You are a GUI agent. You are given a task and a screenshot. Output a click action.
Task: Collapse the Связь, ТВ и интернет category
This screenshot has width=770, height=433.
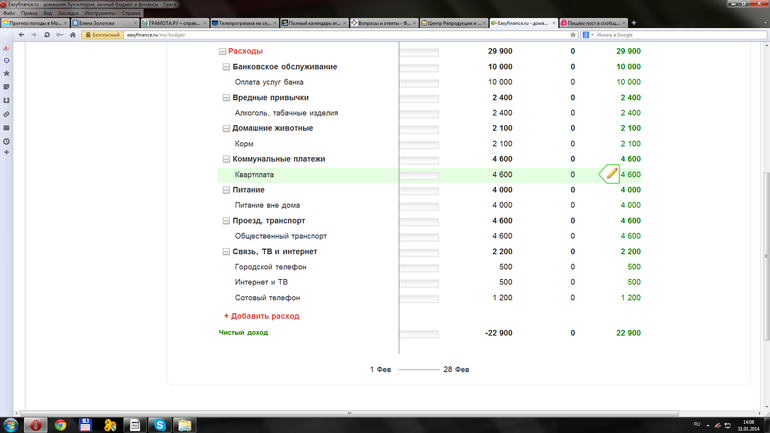click(x=227, y=252)
